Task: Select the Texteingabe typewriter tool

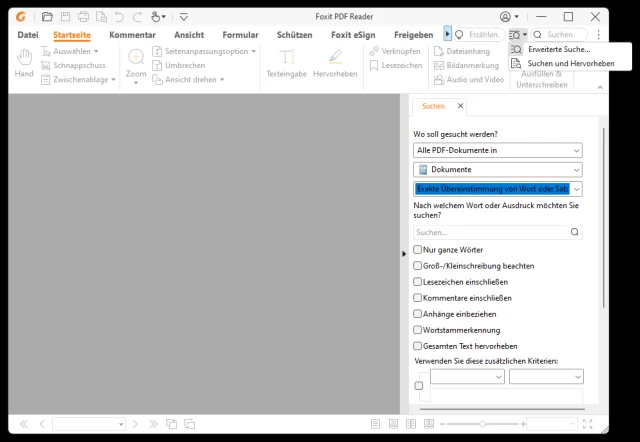Action: pyautogui.click(x=286, y=62)
